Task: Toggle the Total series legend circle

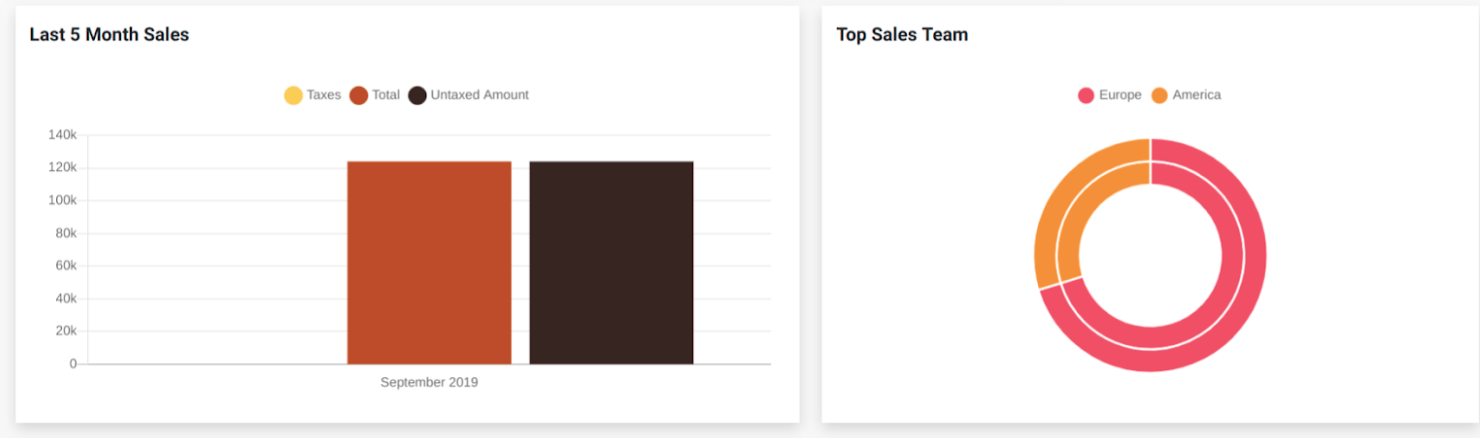Action: click(359, 95)
